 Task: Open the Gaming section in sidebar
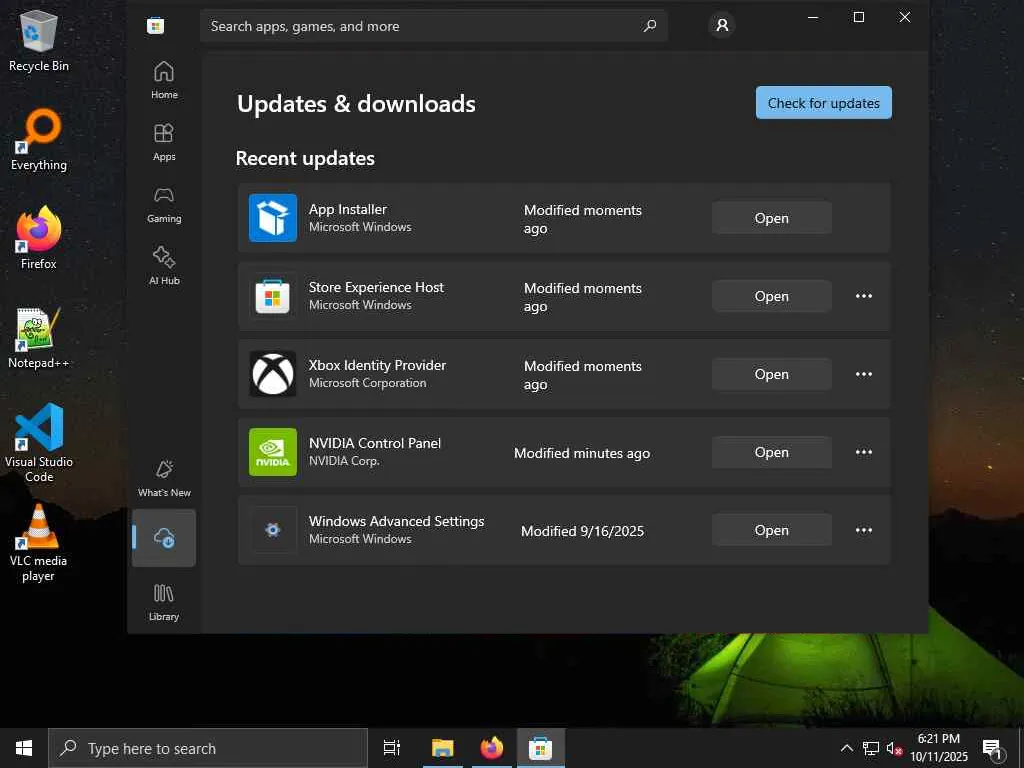coord(164,204)
